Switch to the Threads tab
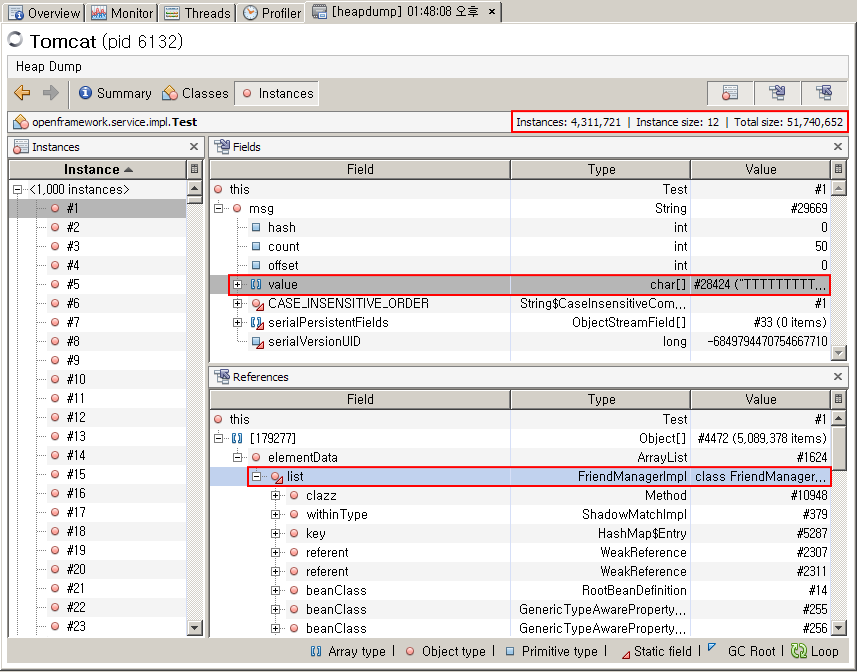The image size is (857, 672). (x=197, y=13)
